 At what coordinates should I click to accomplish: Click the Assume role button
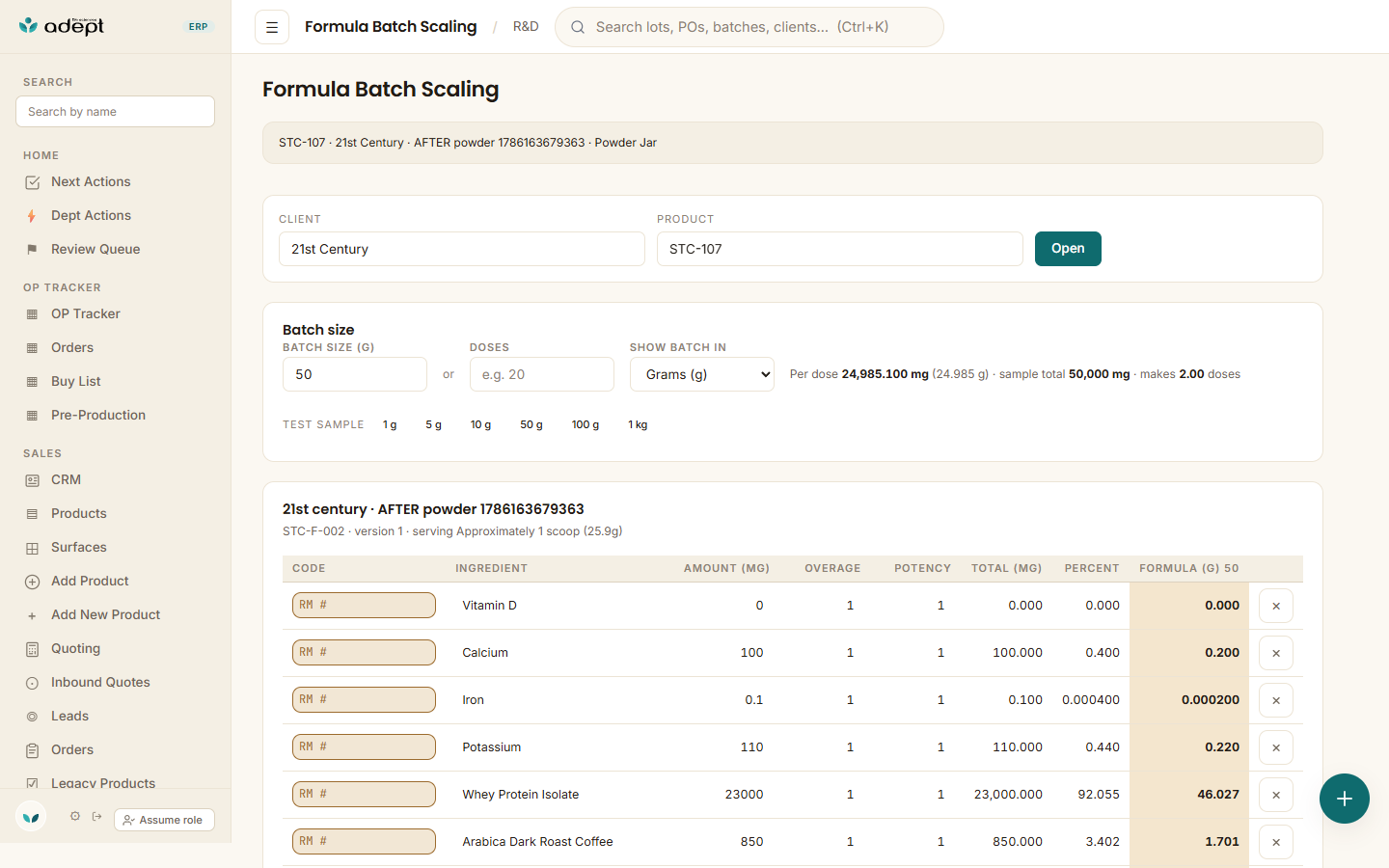[164, 820]
